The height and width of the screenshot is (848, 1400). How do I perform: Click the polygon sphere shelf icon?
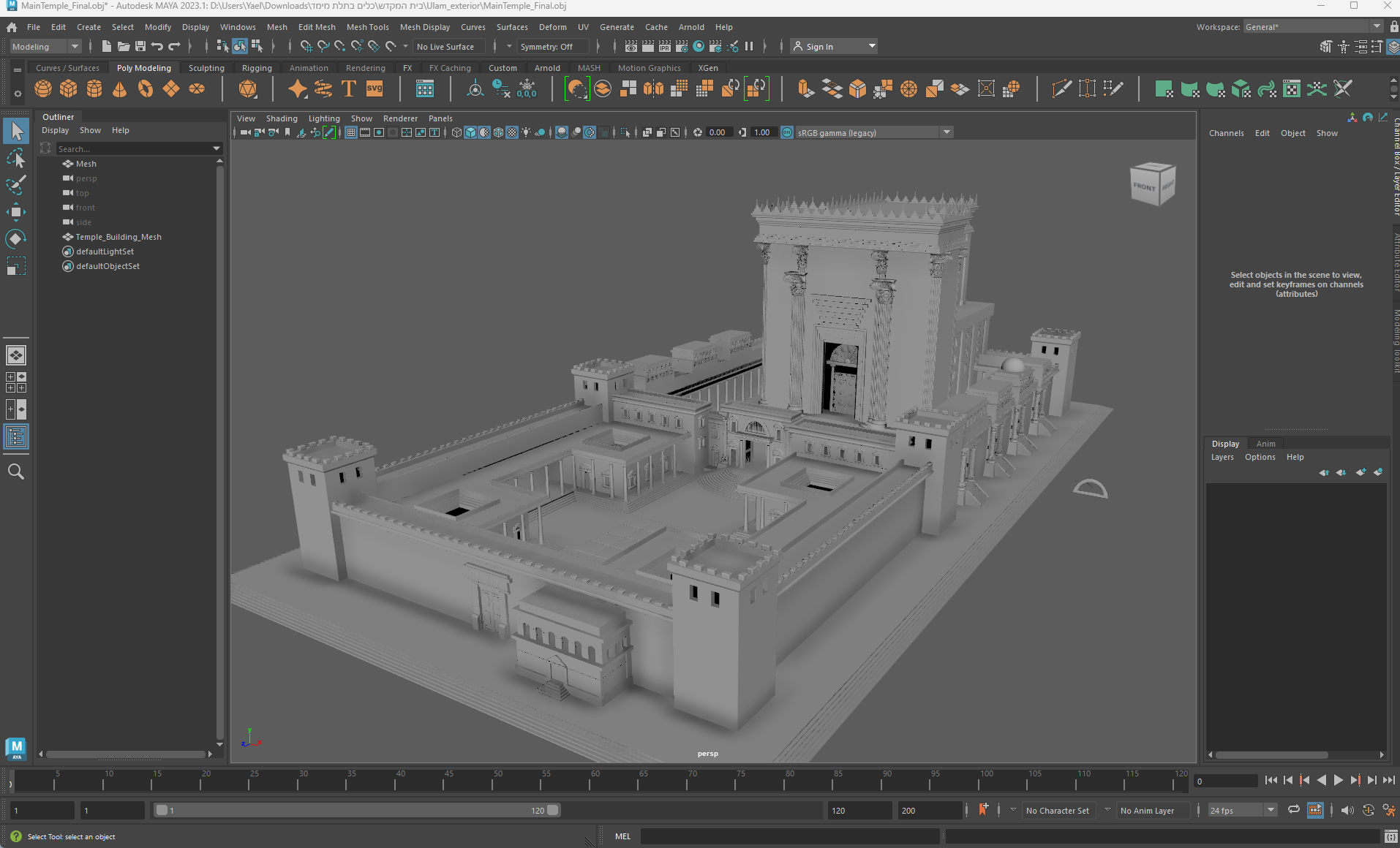pos(43,89)
